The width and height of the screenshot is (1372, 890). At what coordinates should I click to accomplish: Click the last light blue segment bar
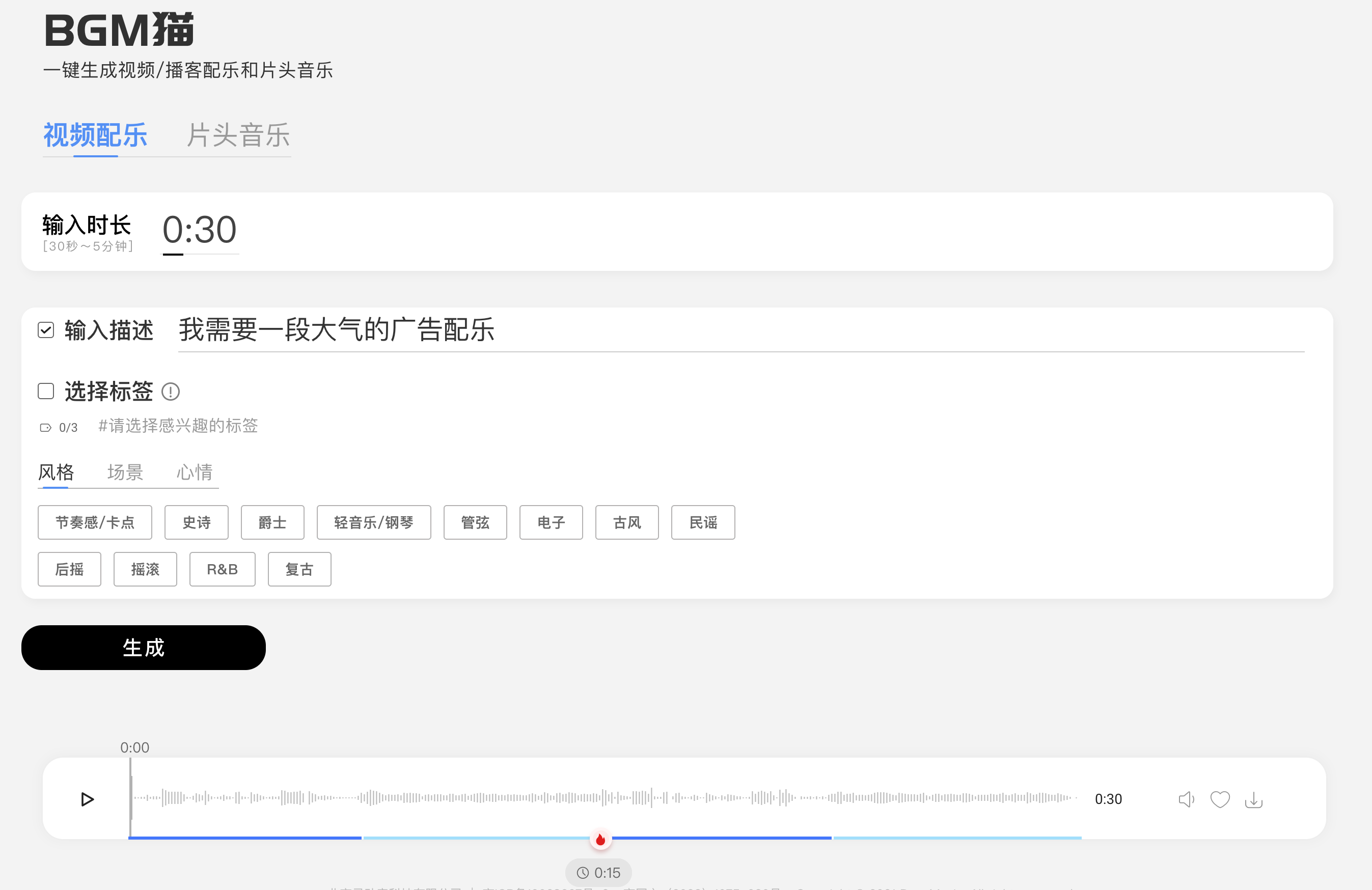click(x=957, y=838)
